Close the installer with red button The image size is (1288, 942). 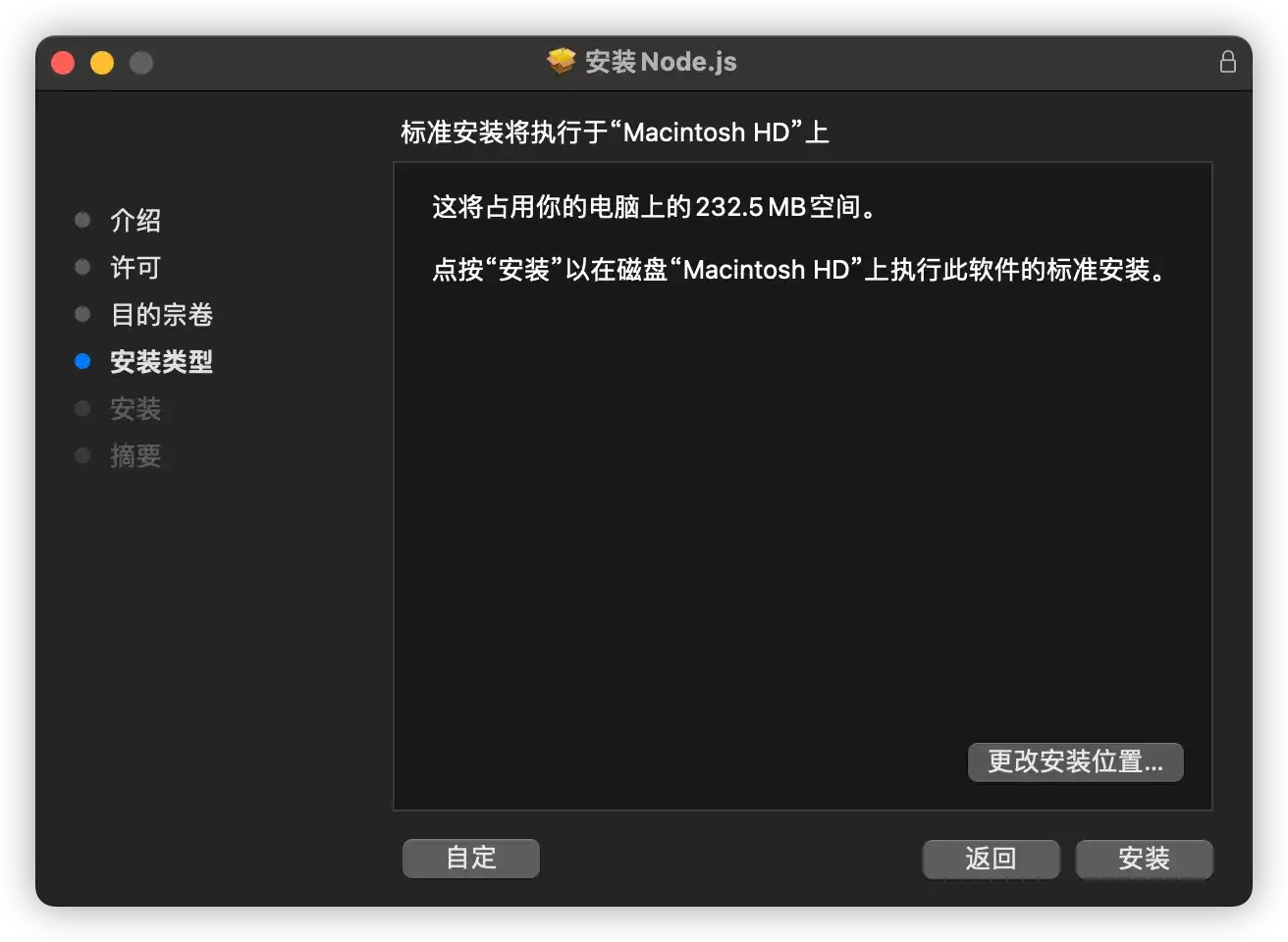[x=63, y=63]
